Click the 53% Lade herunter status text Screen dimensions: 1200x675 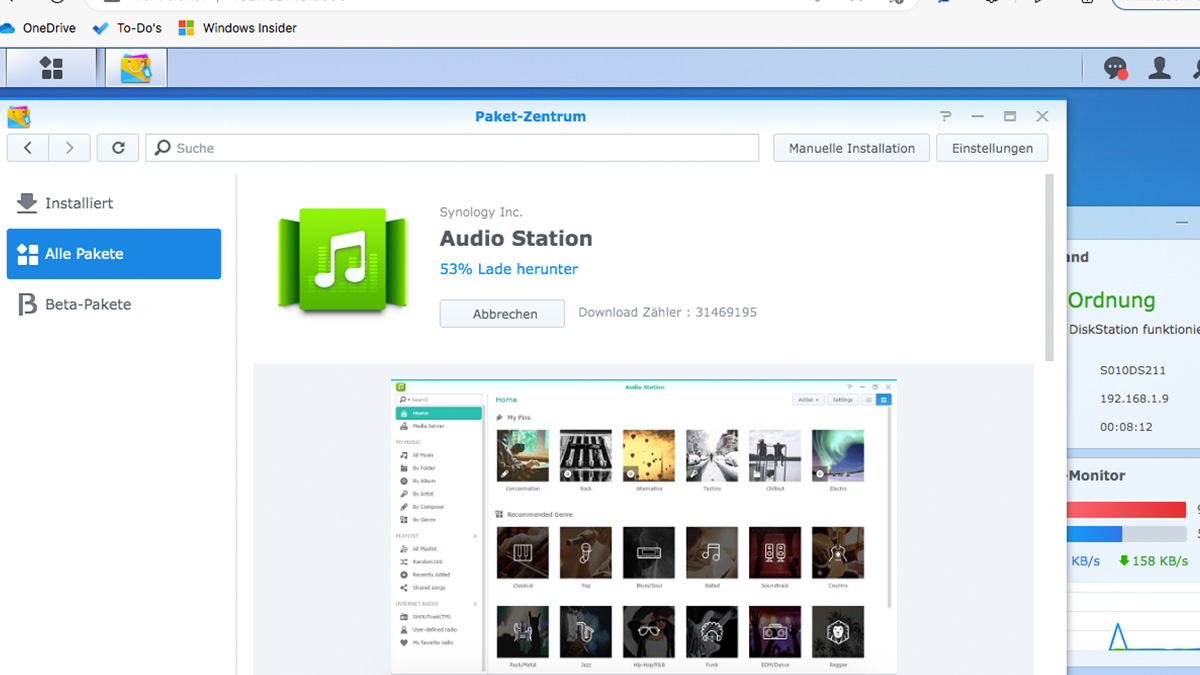(509, 269)
